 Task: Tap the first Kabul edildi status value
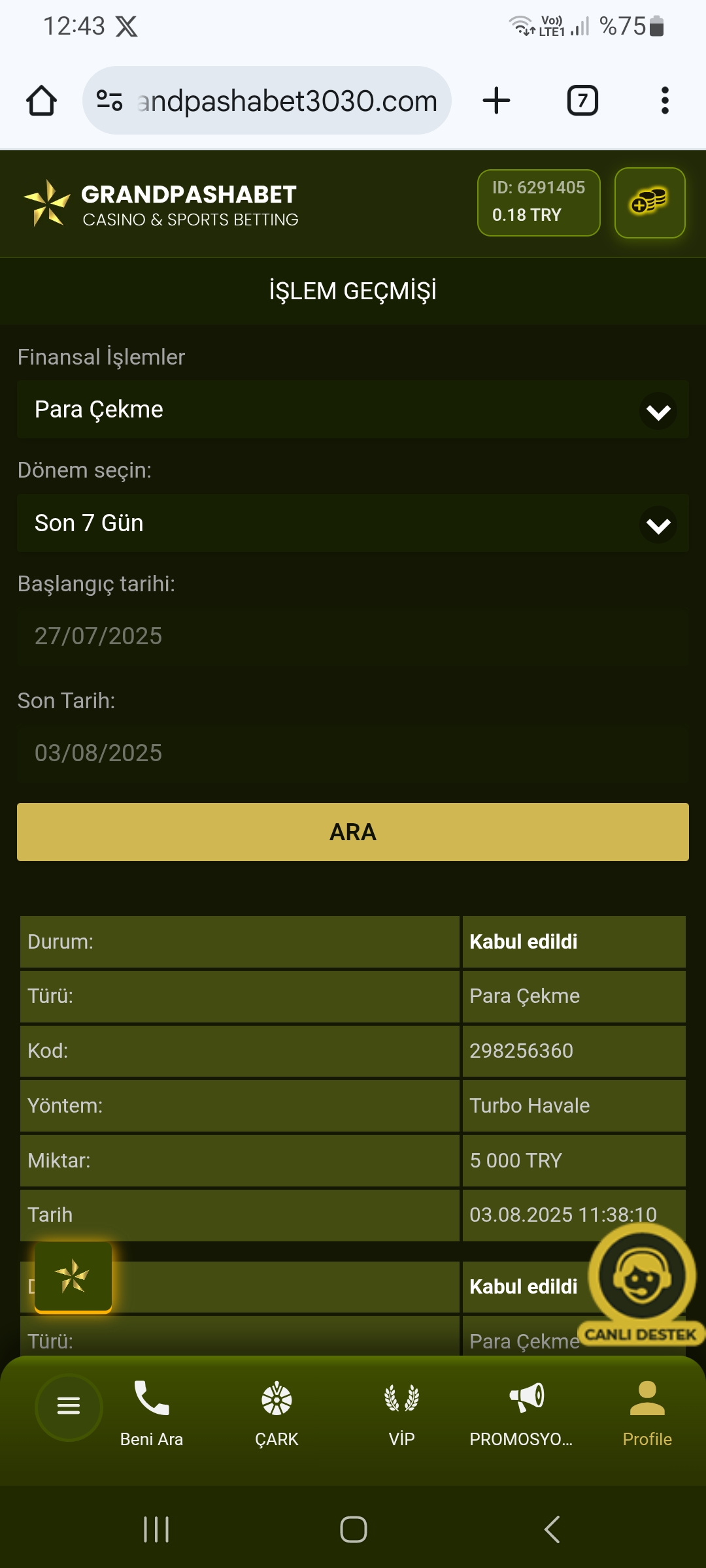pos(523,941)
